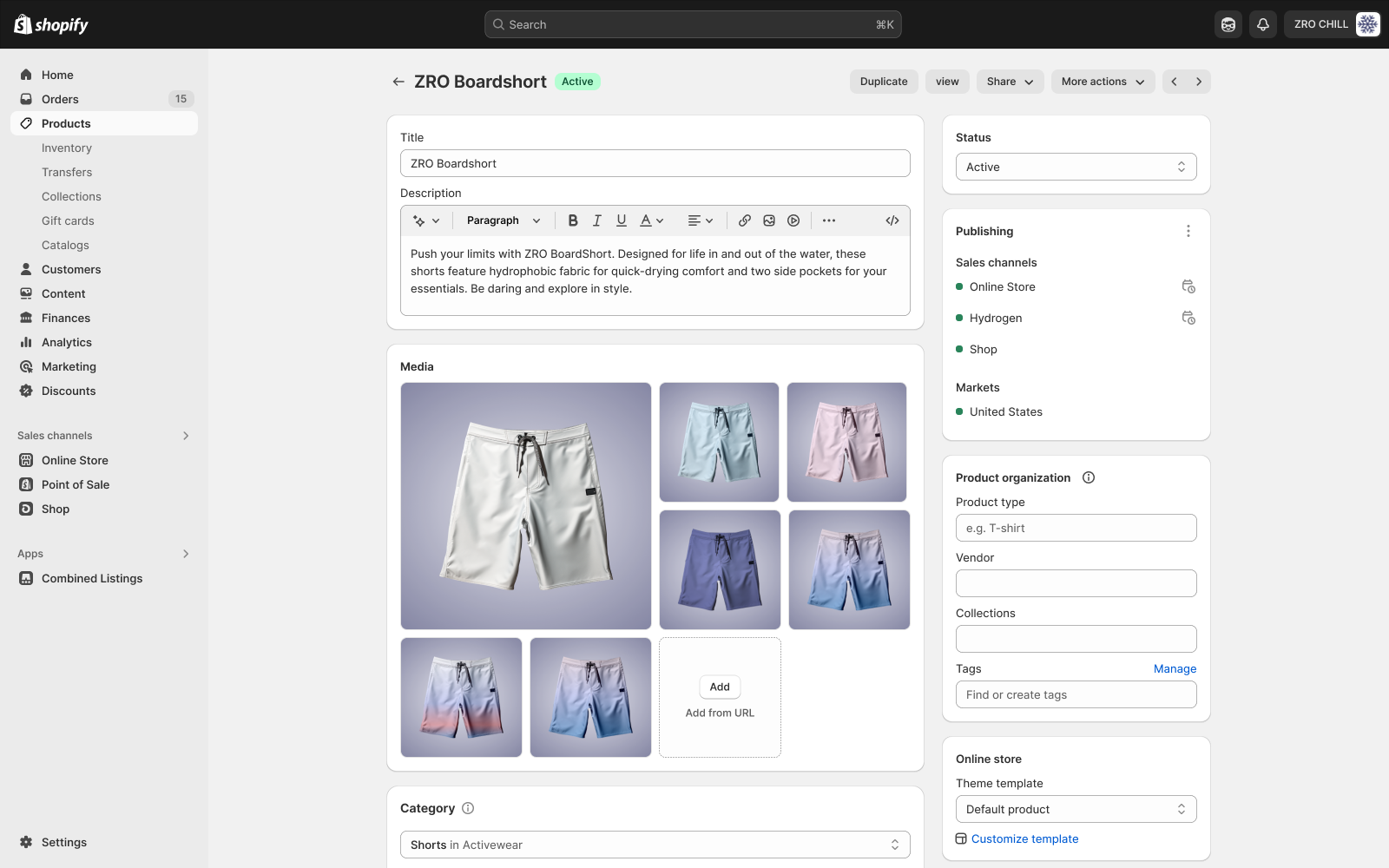The height and width of the screenshot is (868, 1389).
Task: Open Combined Listings app
Action: [x=104, y=578]
